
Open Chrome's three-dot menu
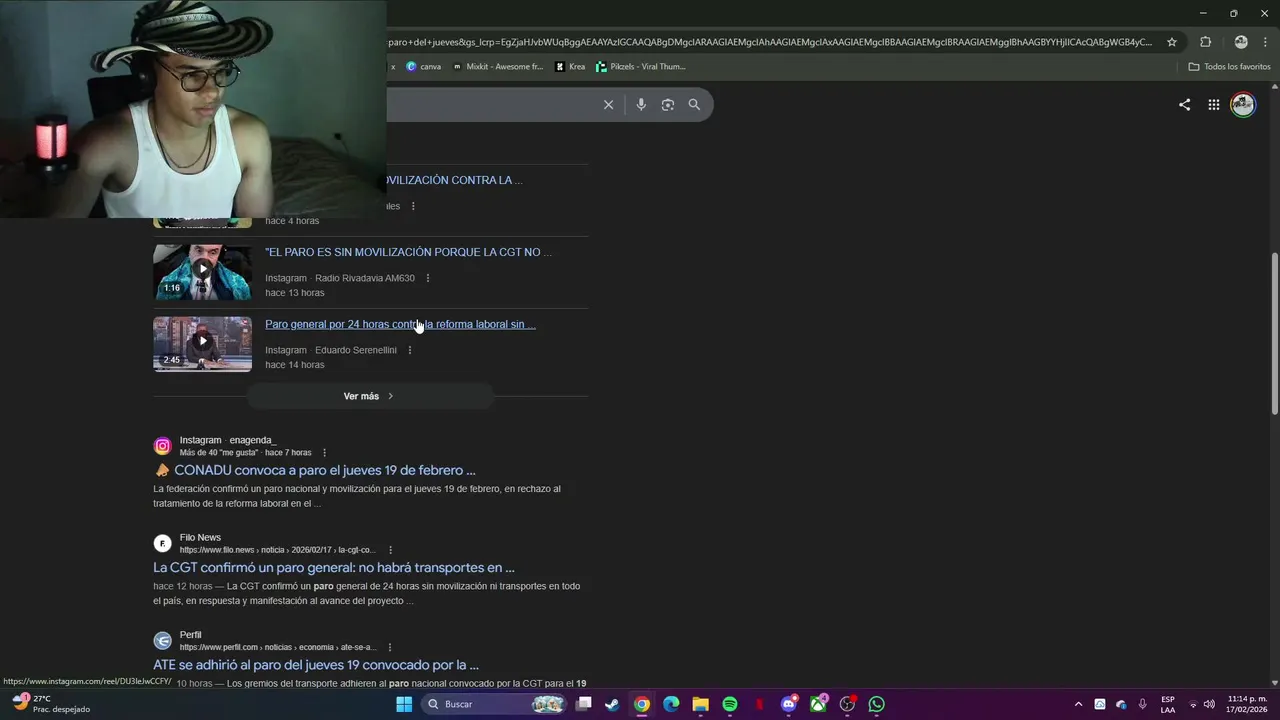1266,42
